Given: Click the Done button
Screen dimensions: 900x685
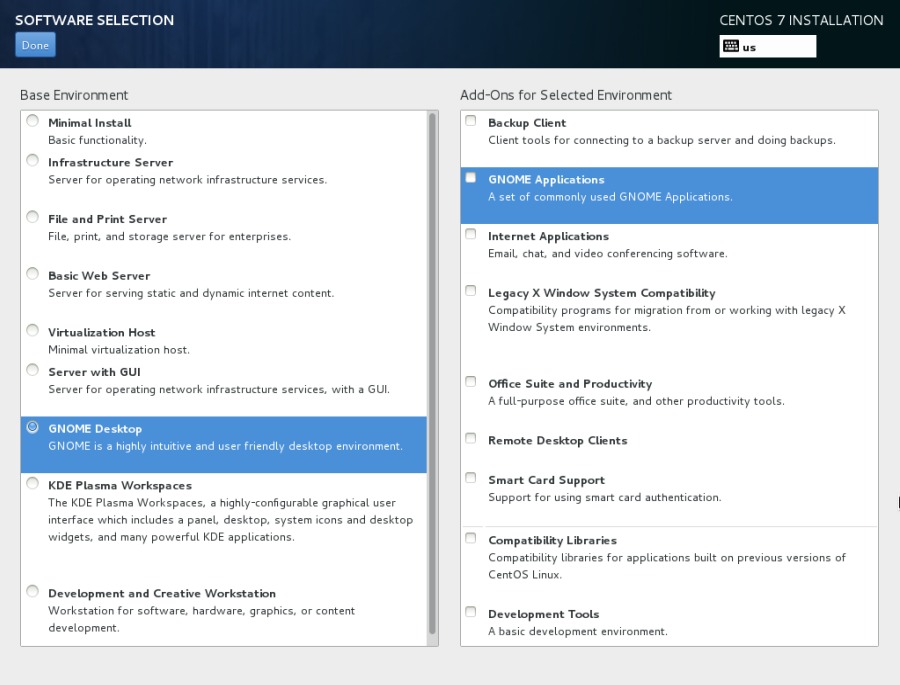Looking at the screenshot, I should coord(35,45).
